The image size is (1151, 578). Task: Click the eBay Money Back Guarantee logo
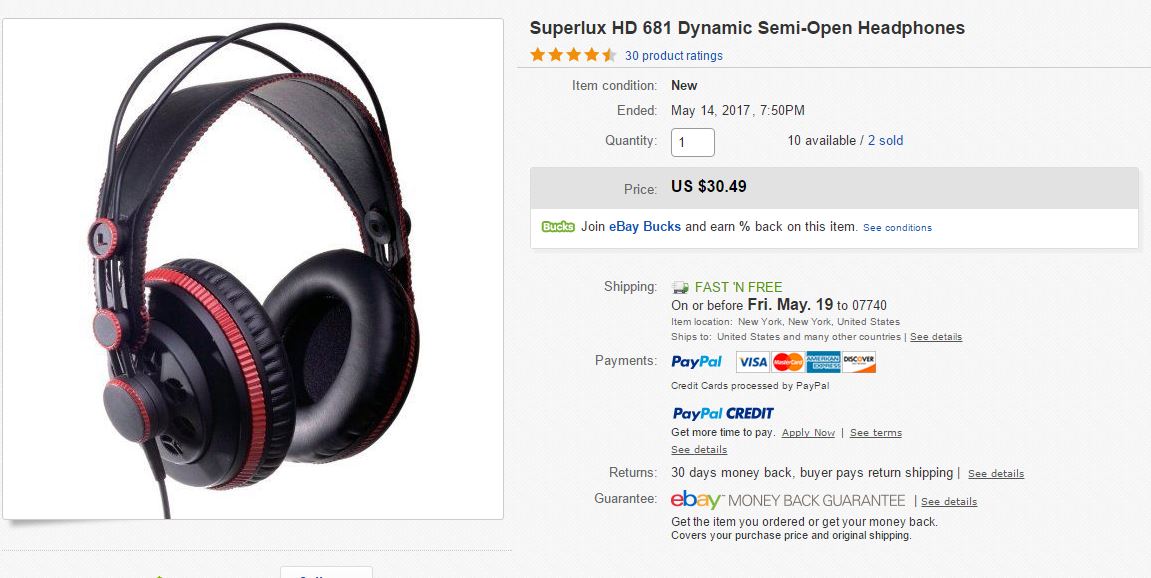pos(788,500)
